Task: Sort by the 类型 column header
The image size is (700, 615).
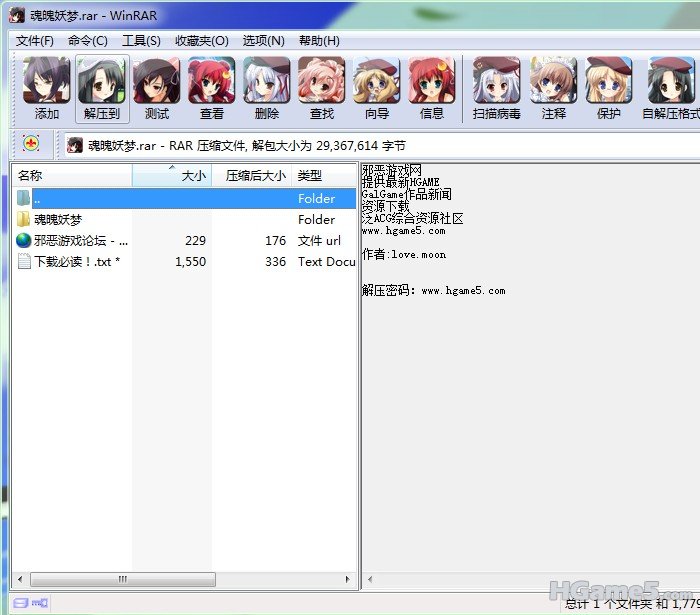Action: pos(325,175)
